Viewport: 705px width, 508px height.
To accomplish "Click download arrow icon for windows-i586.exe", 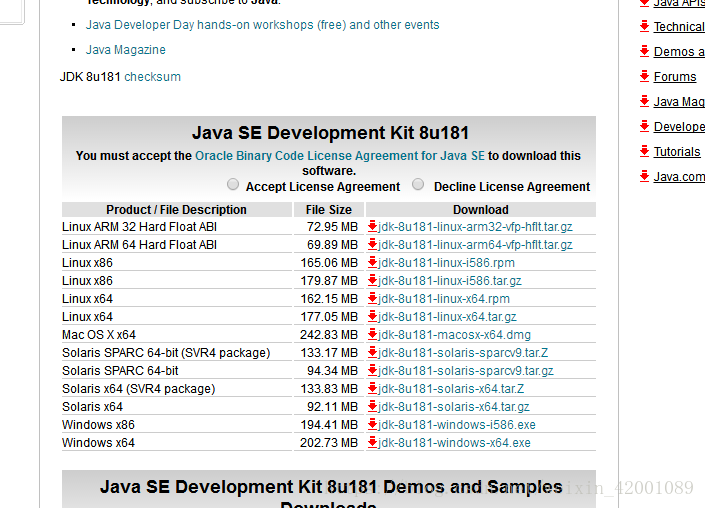I will [x=372, y=424].
